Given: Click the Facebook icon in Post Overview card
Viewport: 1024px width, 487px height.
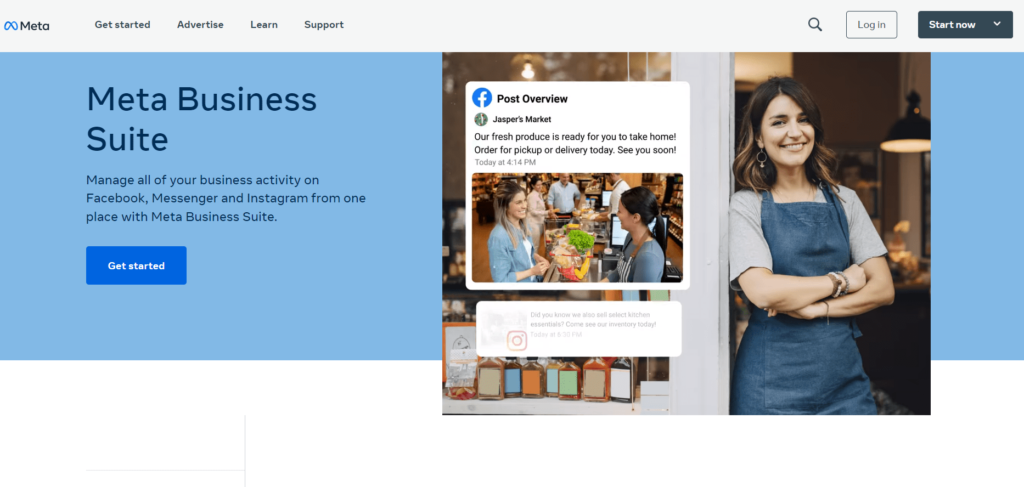Looking at the screenshot, I should coord(482,98).
